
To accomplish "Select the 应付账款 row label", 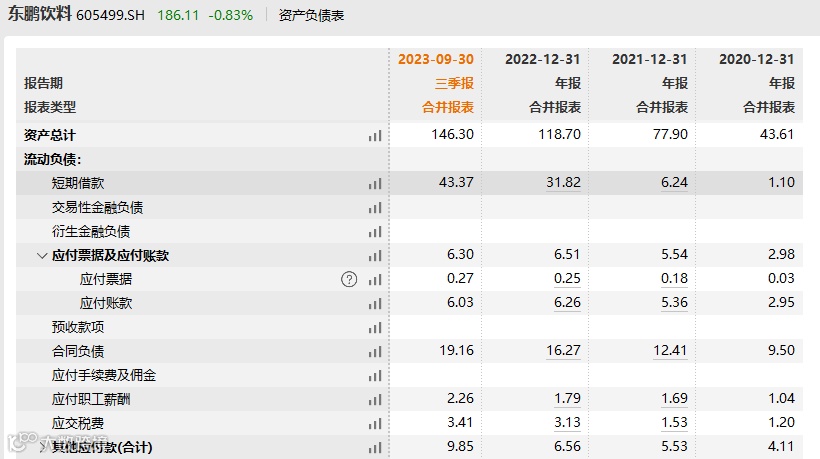I will [x=106, y=303].
